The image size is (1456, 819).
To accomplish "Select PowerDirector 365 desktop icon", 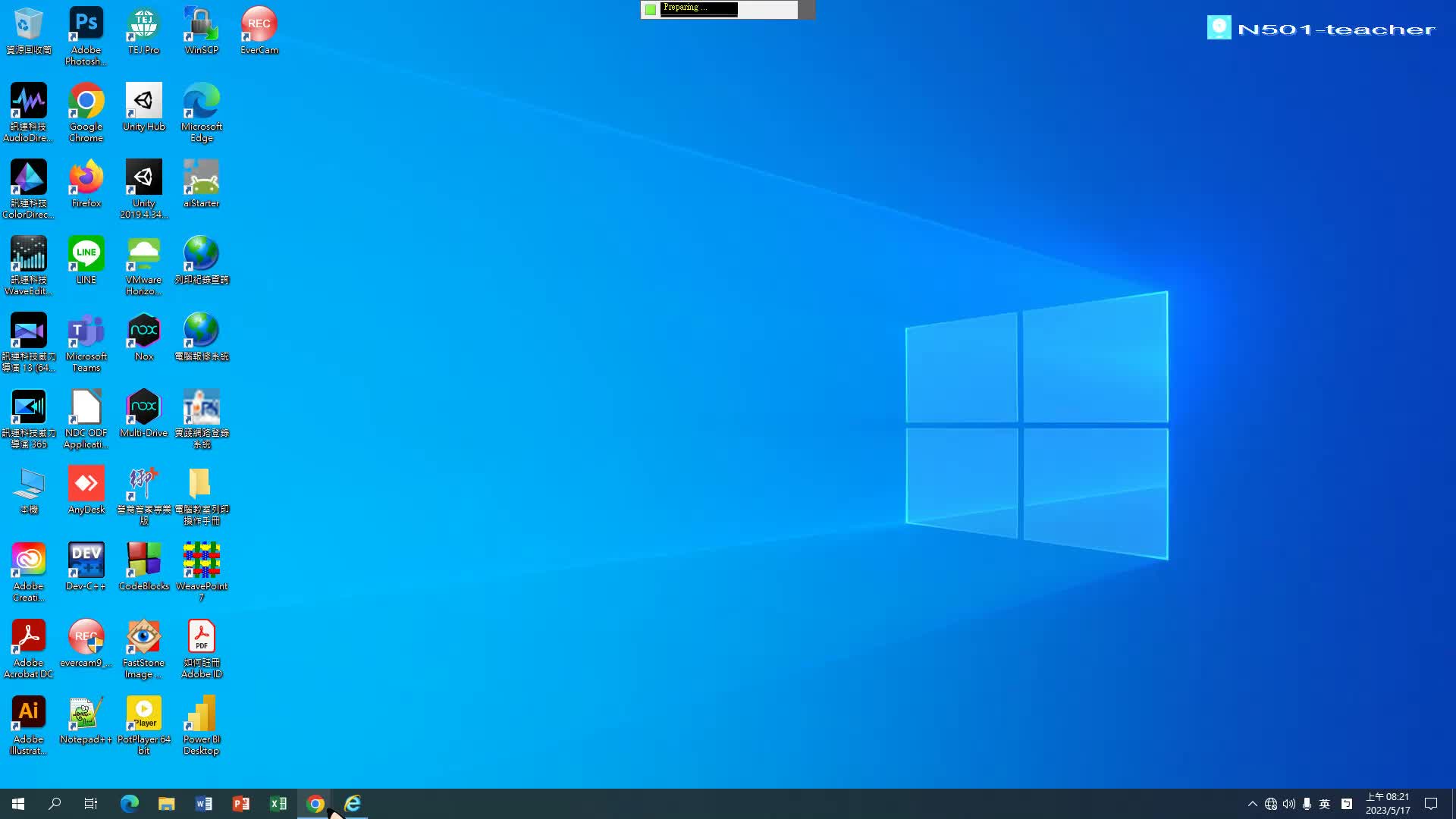I will (29, 419).
